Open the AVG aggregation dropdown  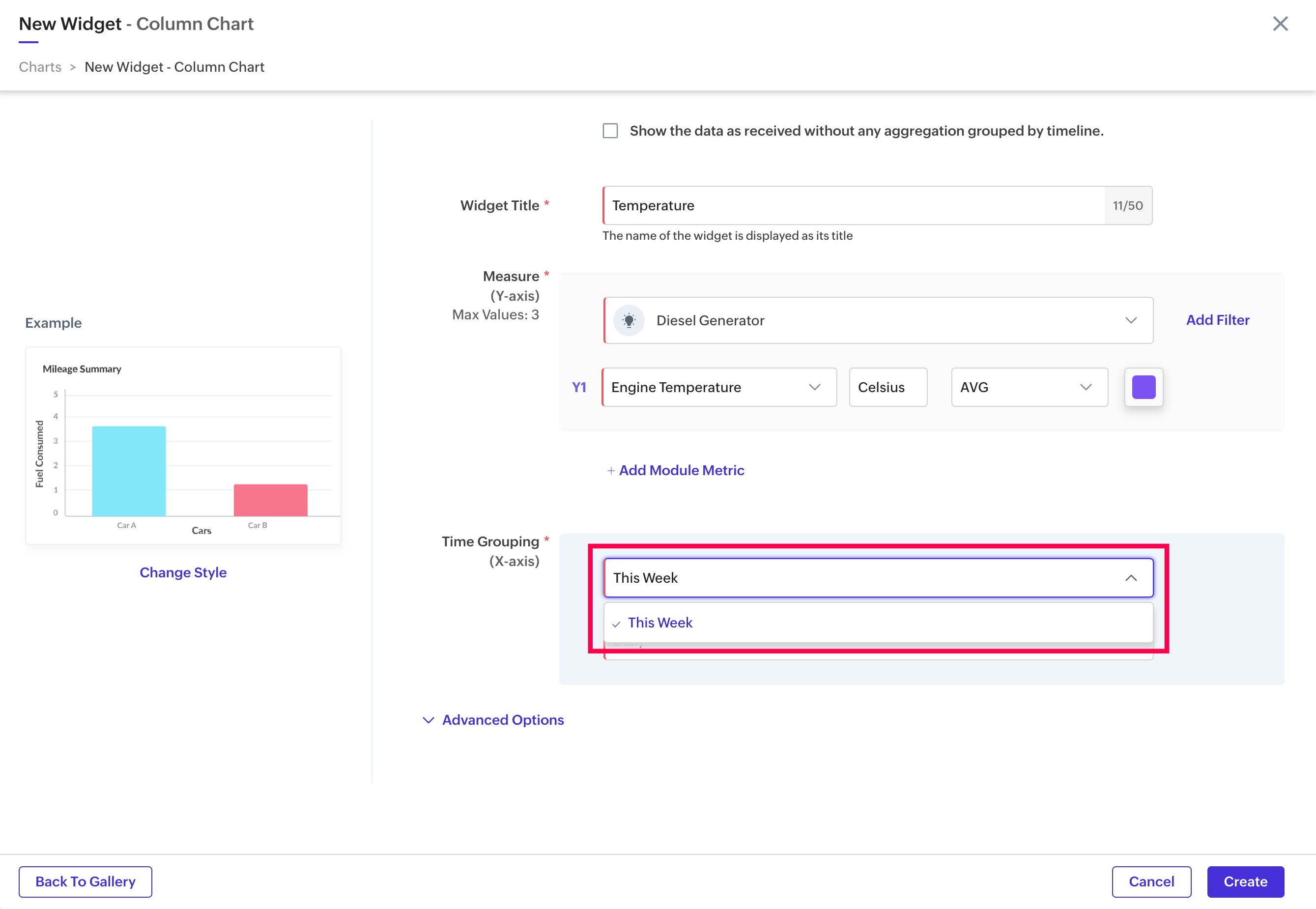tap(1029, 387)
